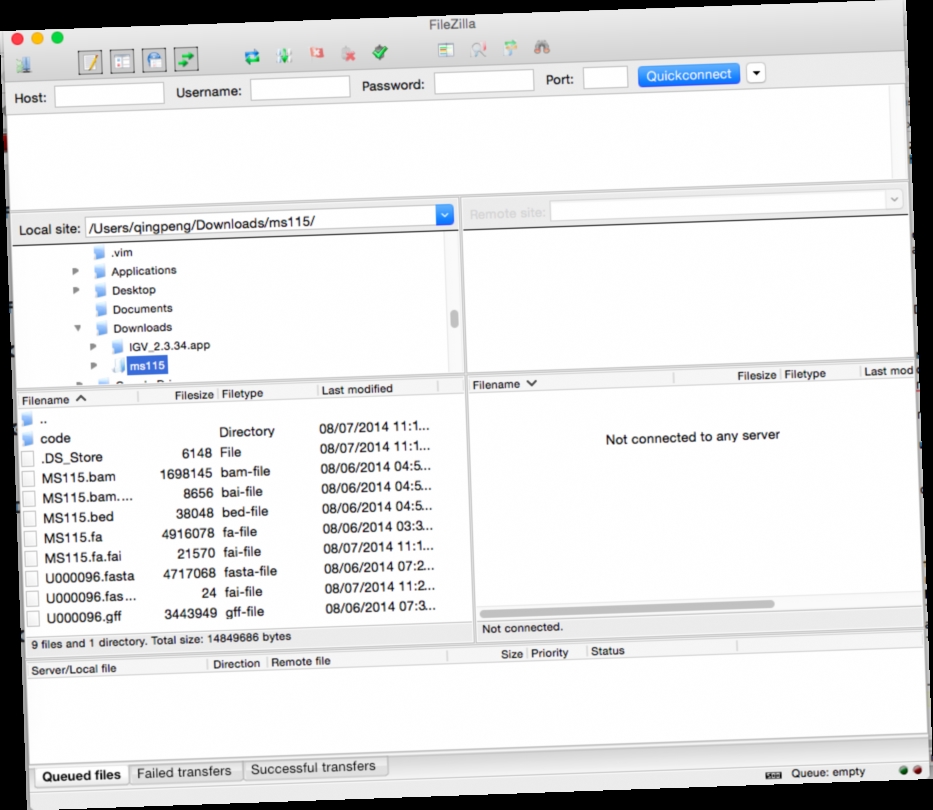
Task: Open Find files with the binoculars icon
Action: (x=540, y=47)
